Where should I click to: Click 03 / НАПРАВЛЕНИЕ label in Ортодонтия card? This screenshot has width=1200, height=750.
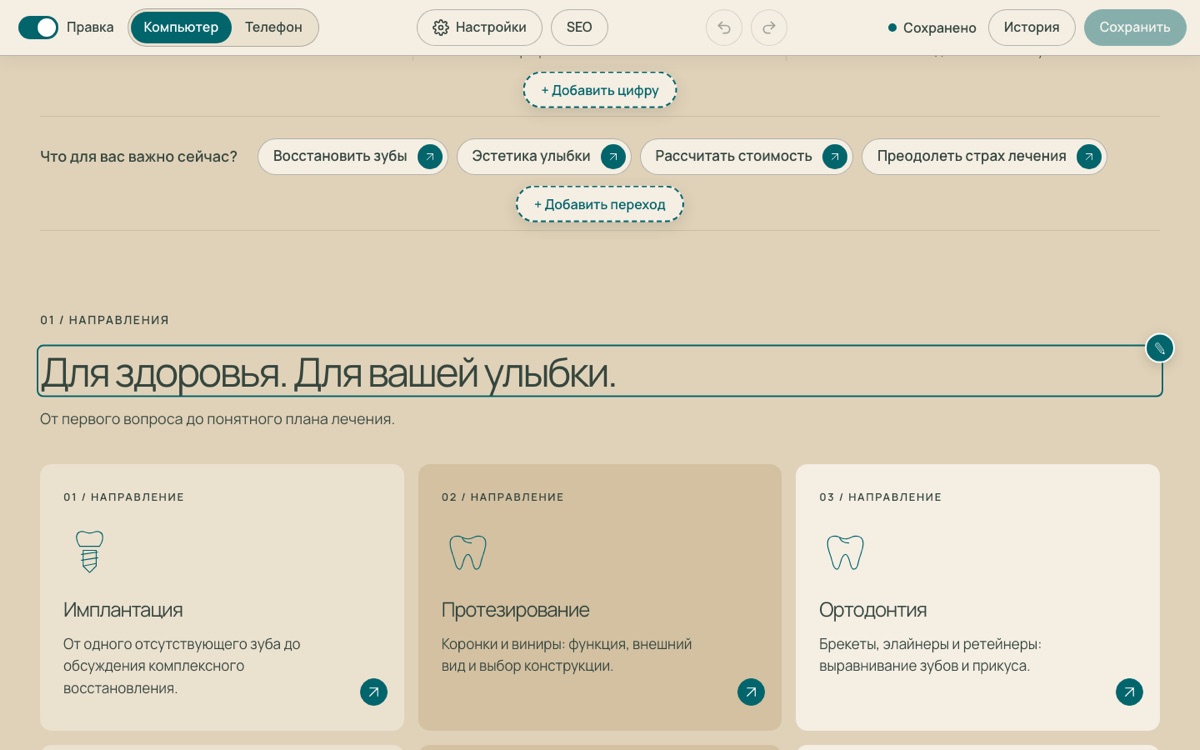(880, 497)
